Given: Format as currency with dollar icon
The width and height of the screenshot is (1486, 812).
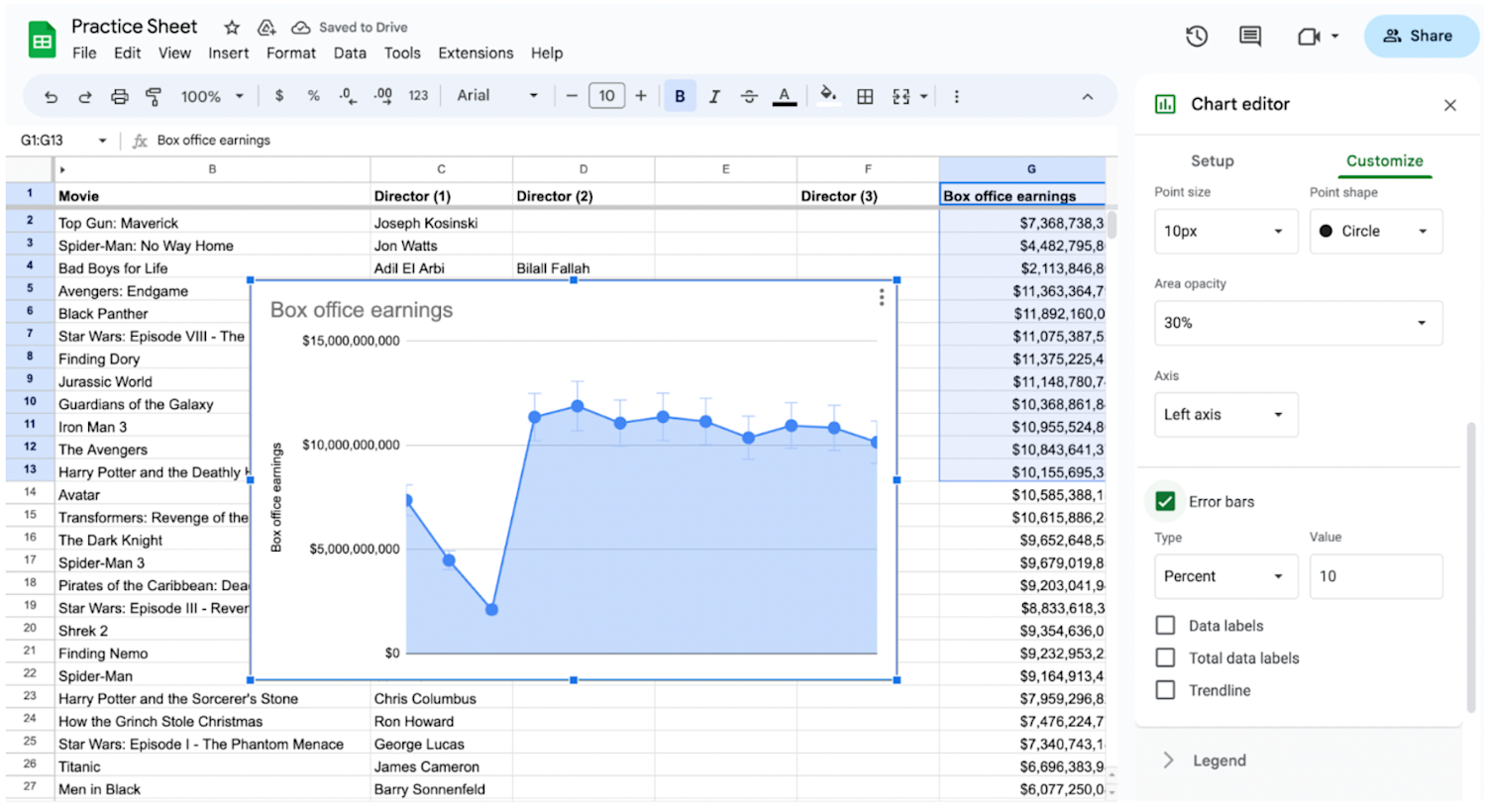Looking at the screenshot, I should 279,96.
